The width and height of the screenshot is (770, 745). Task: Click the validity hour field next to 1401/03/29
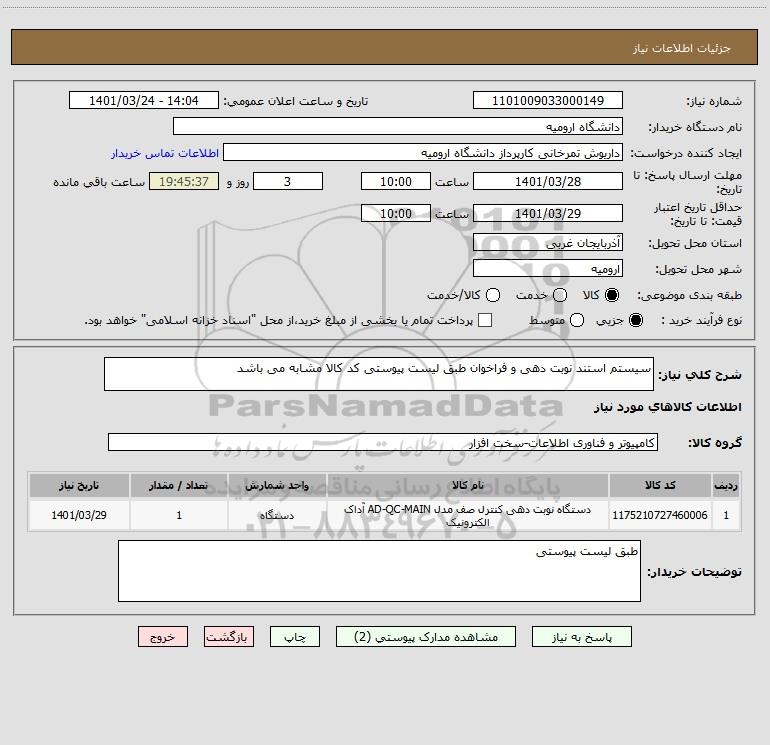click(396, 213)
